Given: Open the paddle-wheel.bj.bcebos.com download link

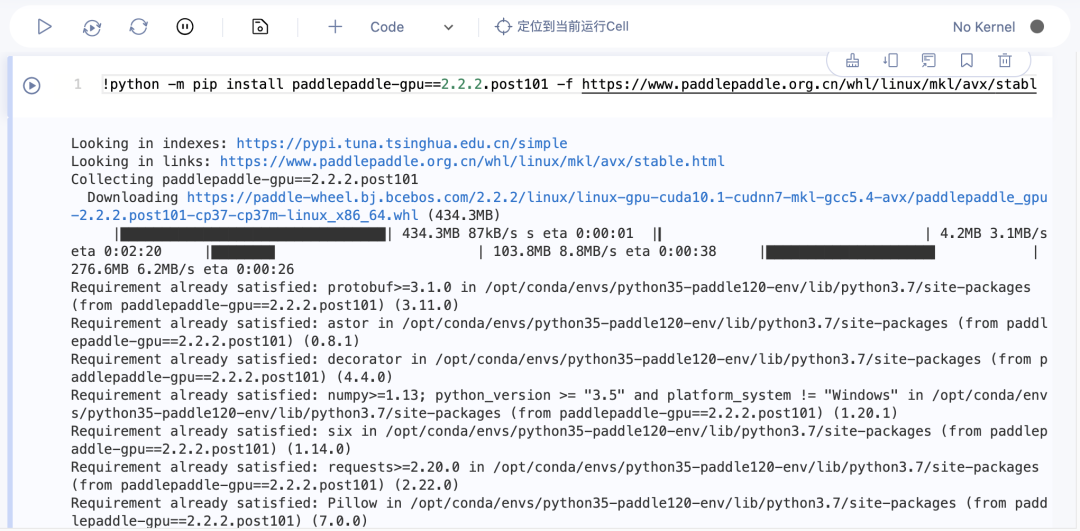Looking at the screenshot, I should tap(559, 207).
